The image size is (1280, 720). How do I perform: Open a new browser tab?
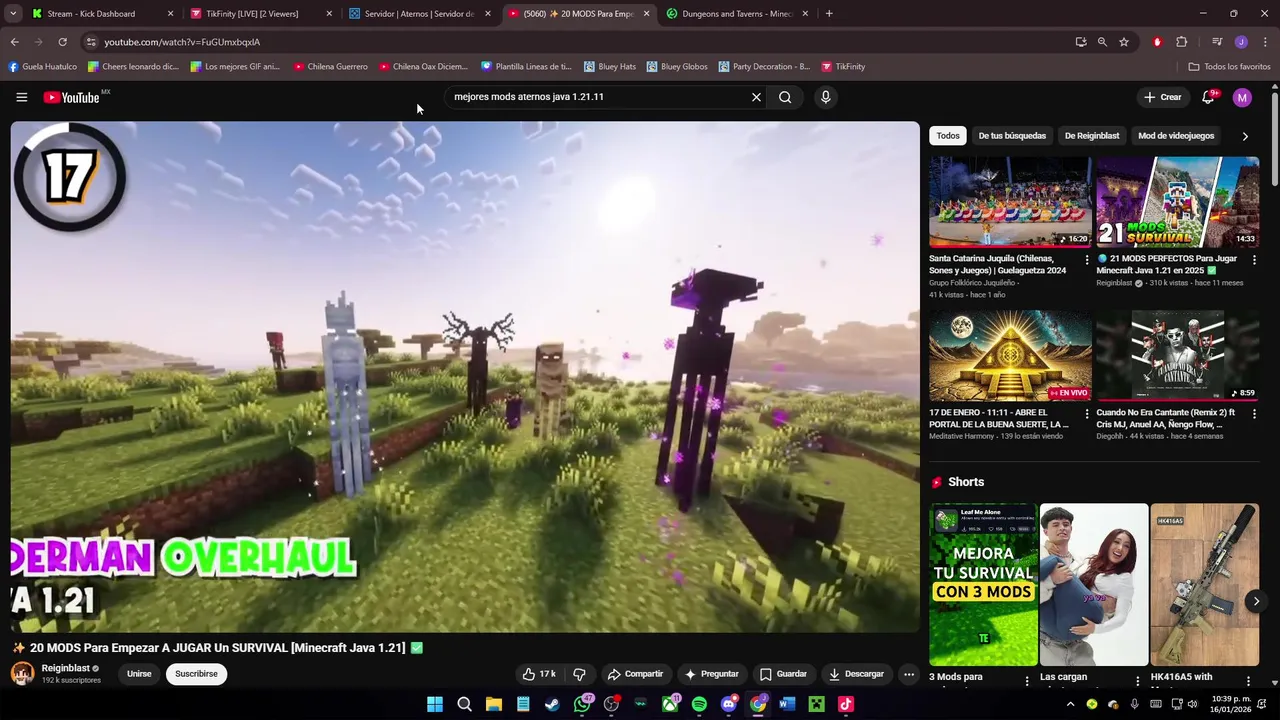[x=829, y=14]
